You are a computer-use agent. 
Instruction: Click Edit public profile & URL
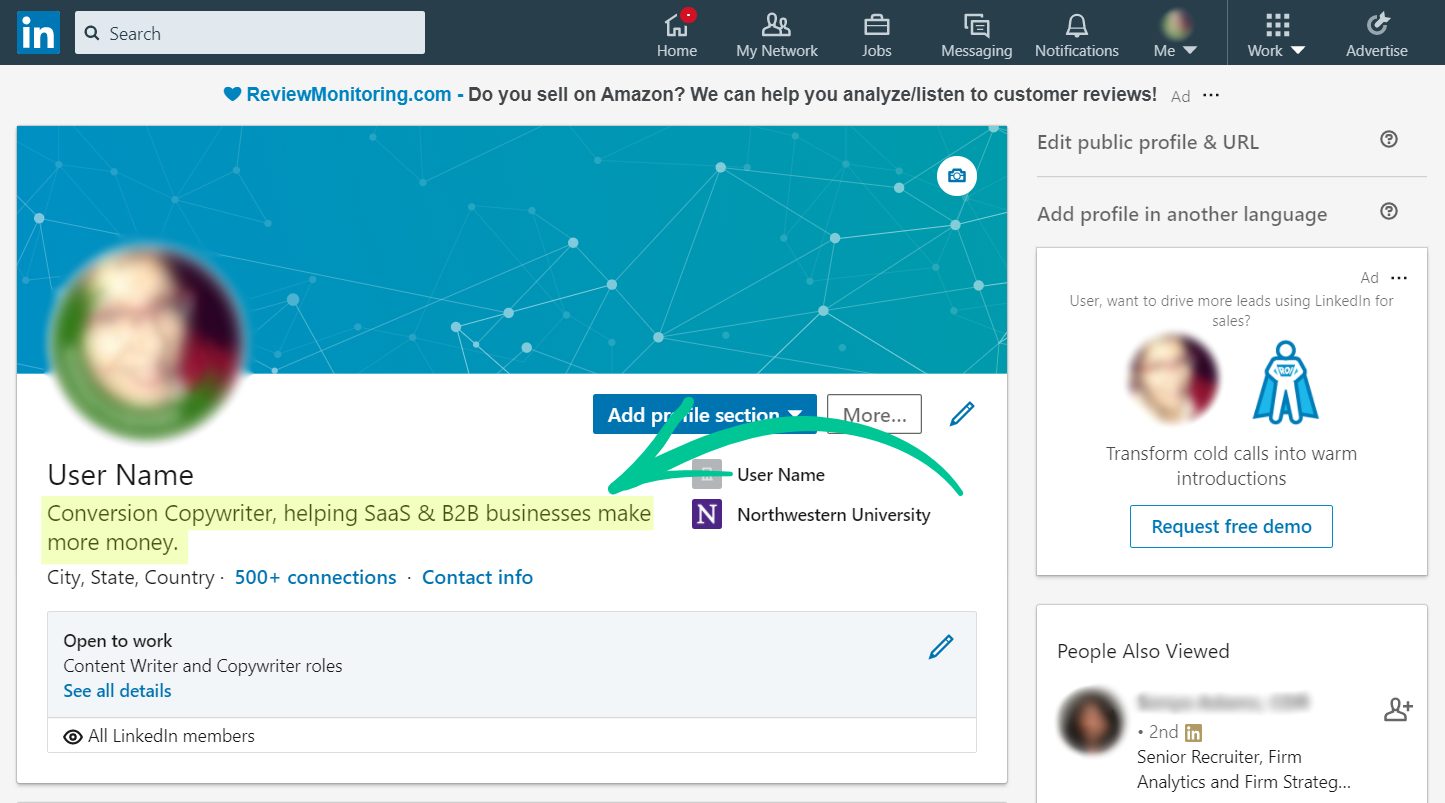point(1148,142)
